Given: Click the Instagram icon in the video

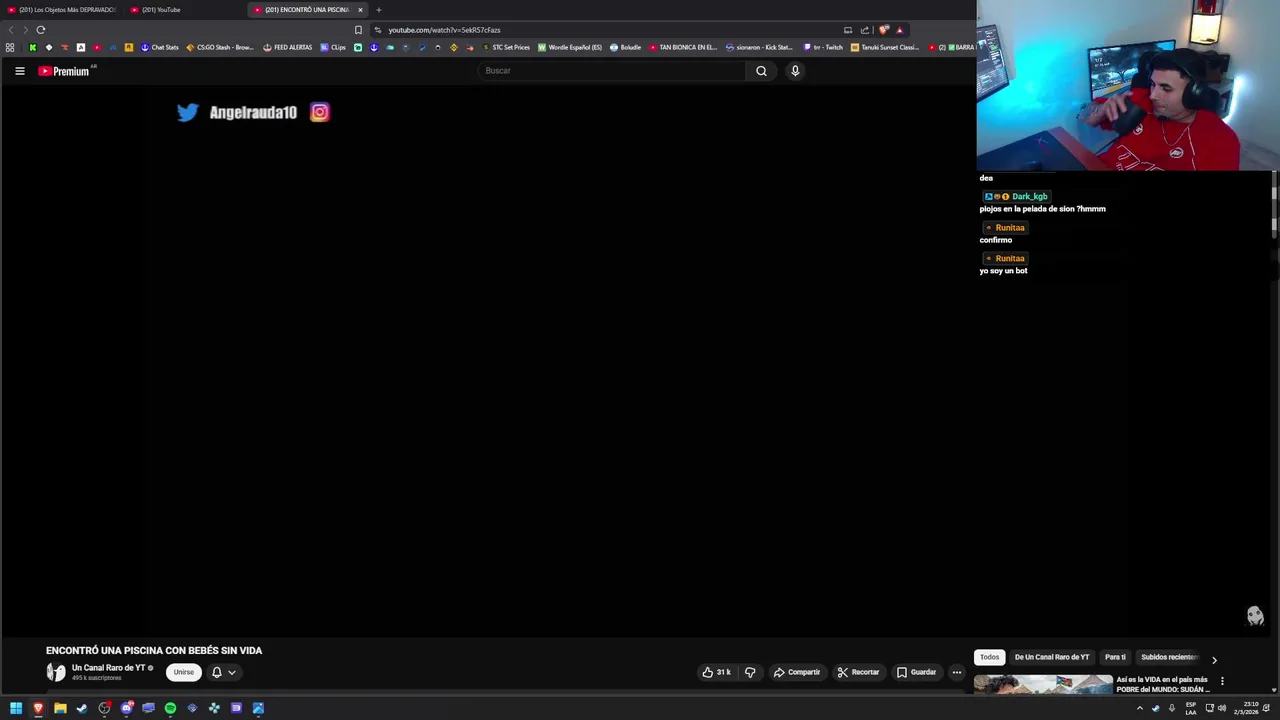Looking at the screenshot, I should 319,112.
